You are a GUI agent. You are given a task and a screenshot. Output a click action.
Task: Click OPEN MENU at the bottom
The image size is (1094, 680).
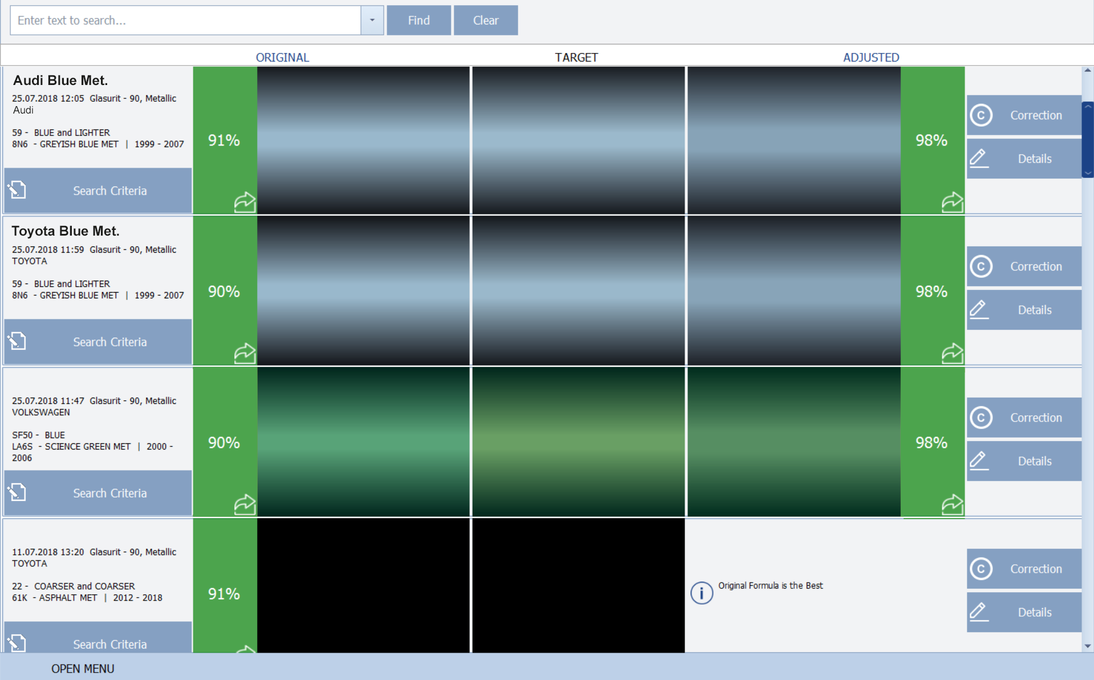pyautogui.click(x=82, y=669)
